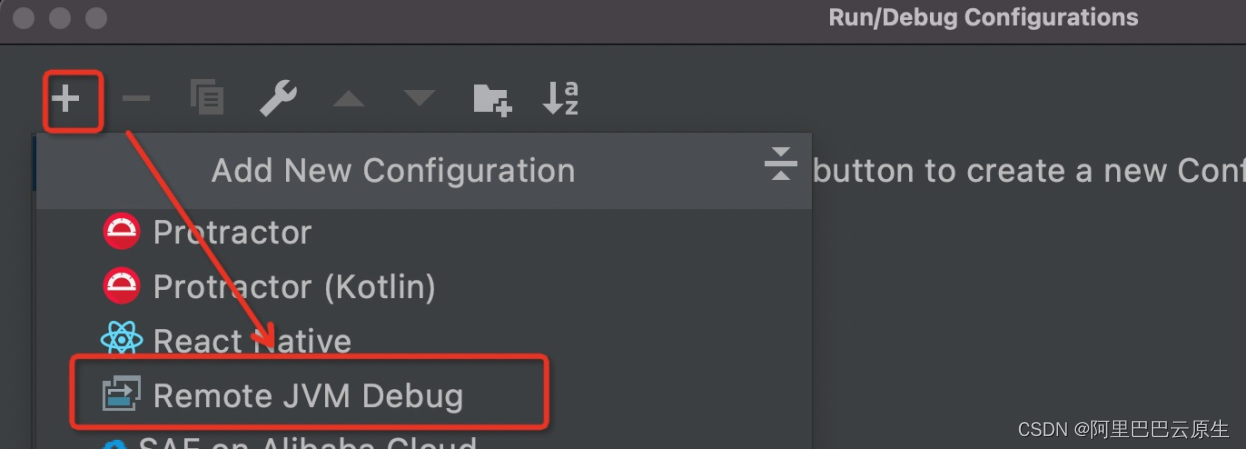Image resolution: width=1246 pixels, height=449 pixels.
Task: Open Edit Templates with the wrench icon
Action: (x=277, y=98)
